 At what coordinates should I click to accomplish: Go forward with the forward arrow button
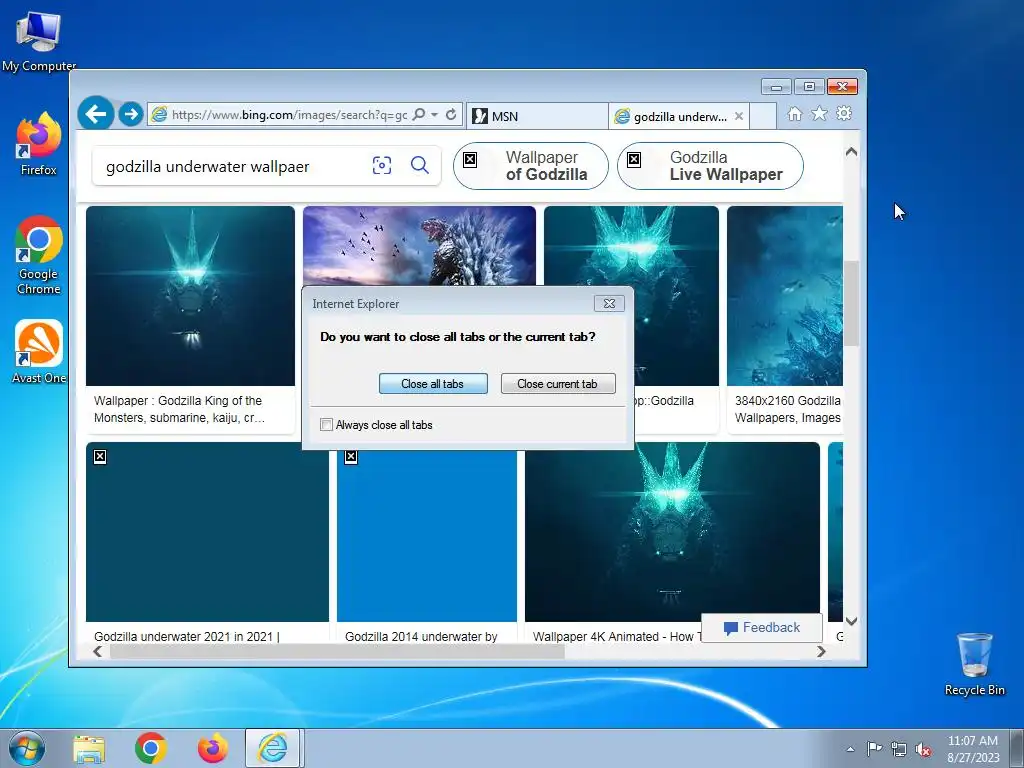[131, 114]
